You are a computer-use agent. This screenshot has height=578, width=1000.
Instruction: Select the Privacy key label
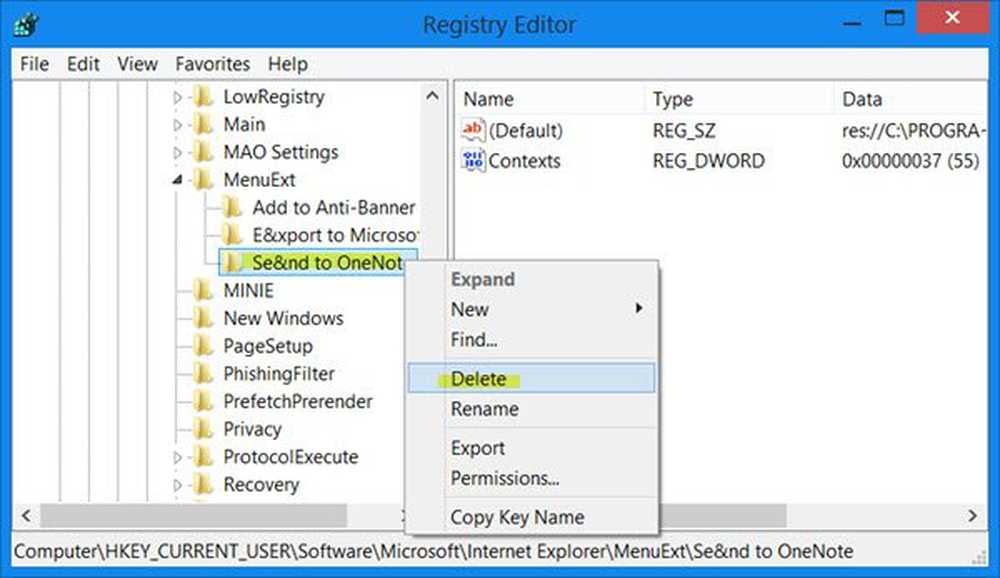click(253, 429)
